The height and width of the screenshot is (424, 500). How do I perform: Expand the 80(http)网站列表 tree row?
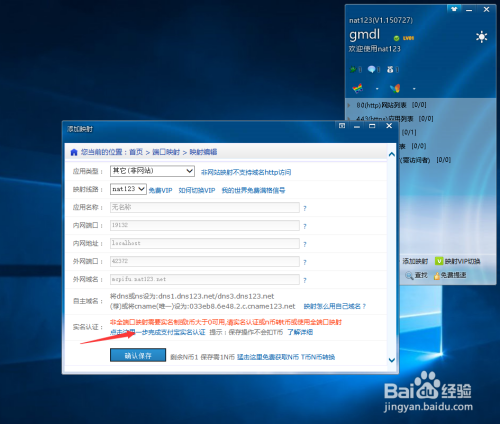[x=349, y=105]
